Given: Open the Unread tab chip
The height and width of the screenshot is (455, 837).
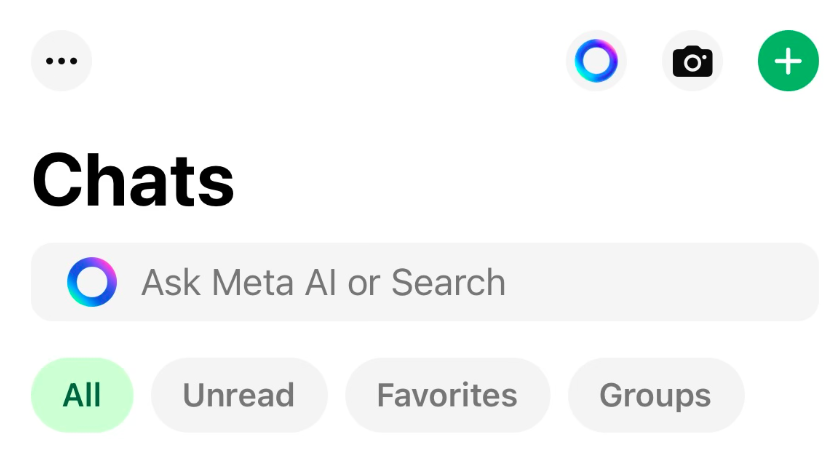Looking at the screenshot, I should (239, 395).
